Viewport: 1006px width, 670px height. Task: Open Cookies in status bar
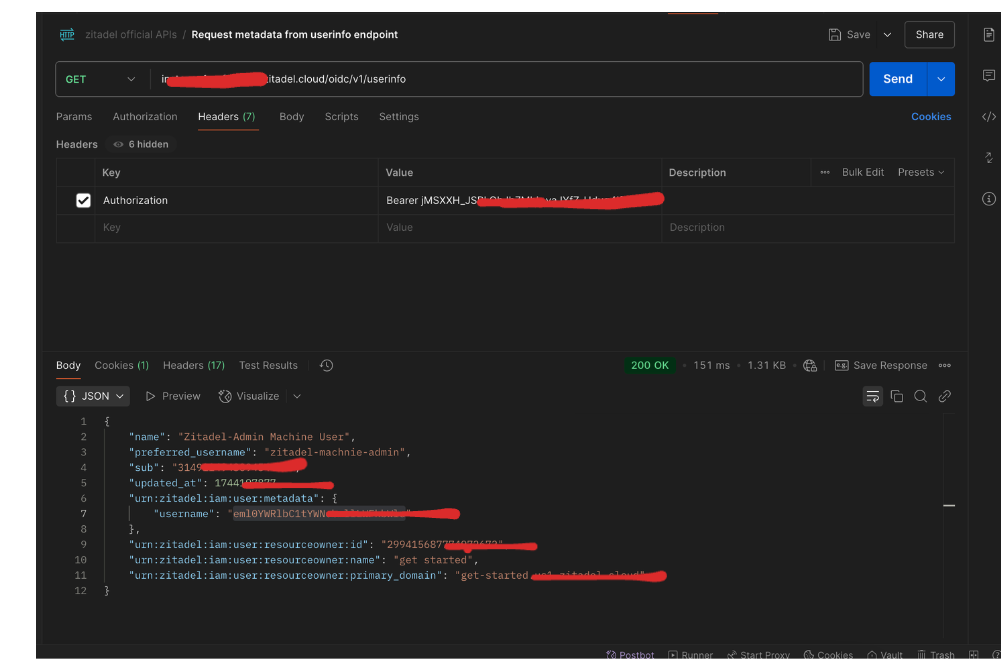click(828, 655)
